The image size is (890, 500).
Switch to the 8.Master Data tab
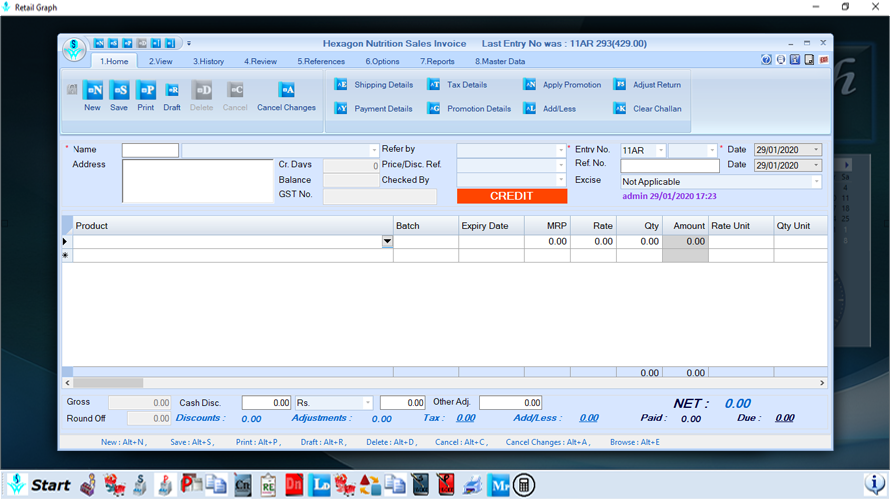pos(500,61)
